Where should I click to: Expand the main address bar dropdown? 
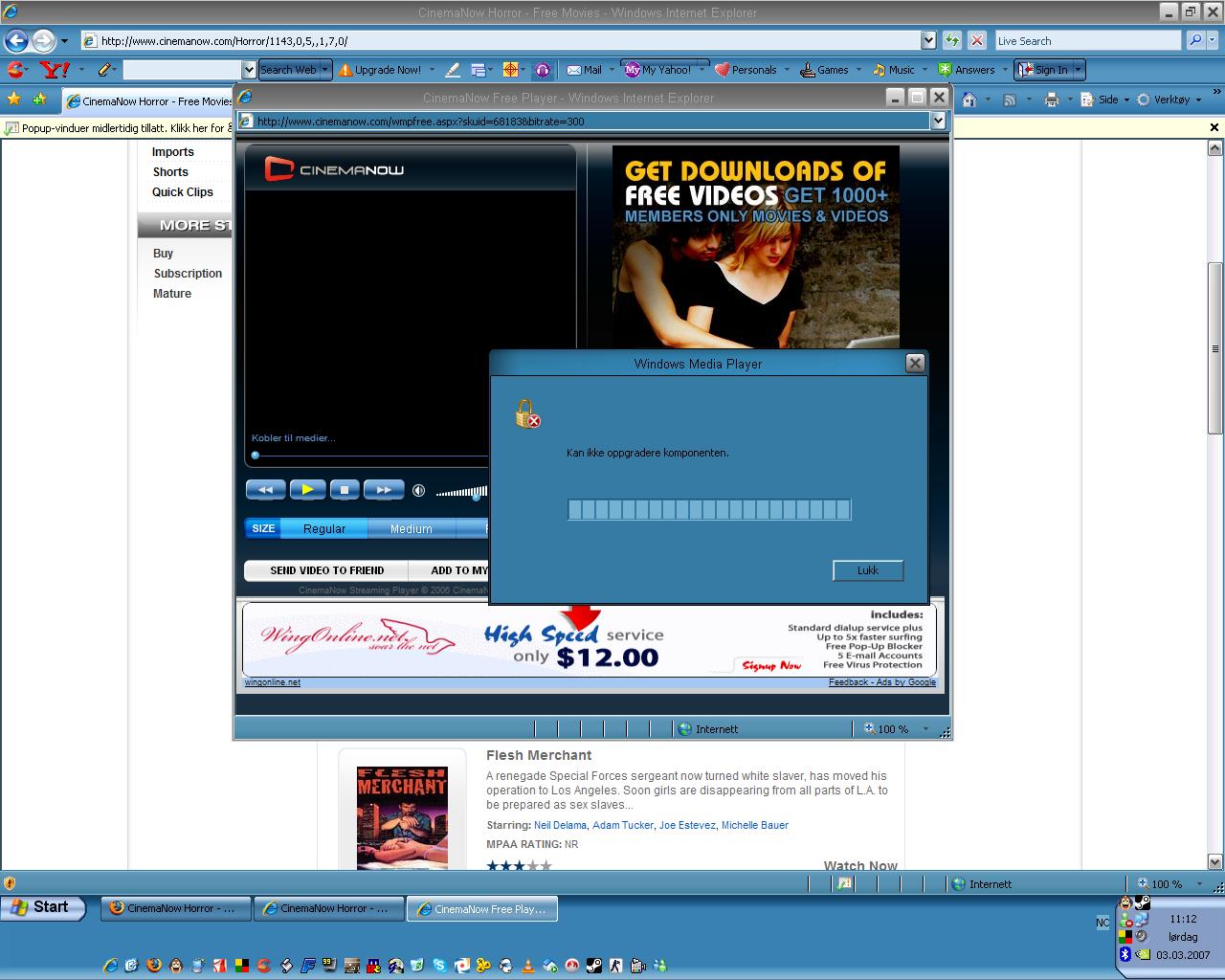pos(928,40)
